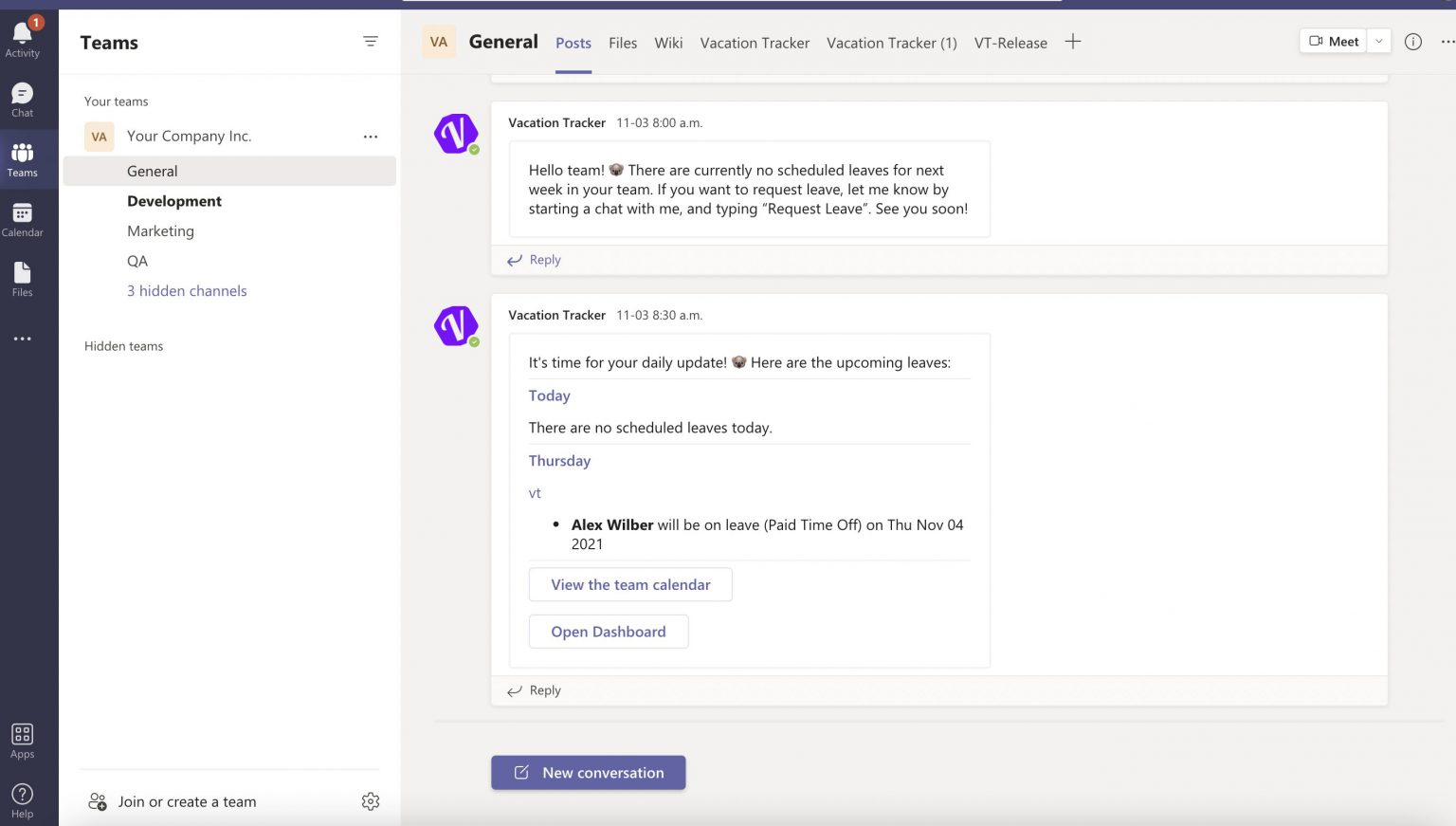Select the General channel
The width and height of the screenshot is (1456, 826).
pos(229,172)
